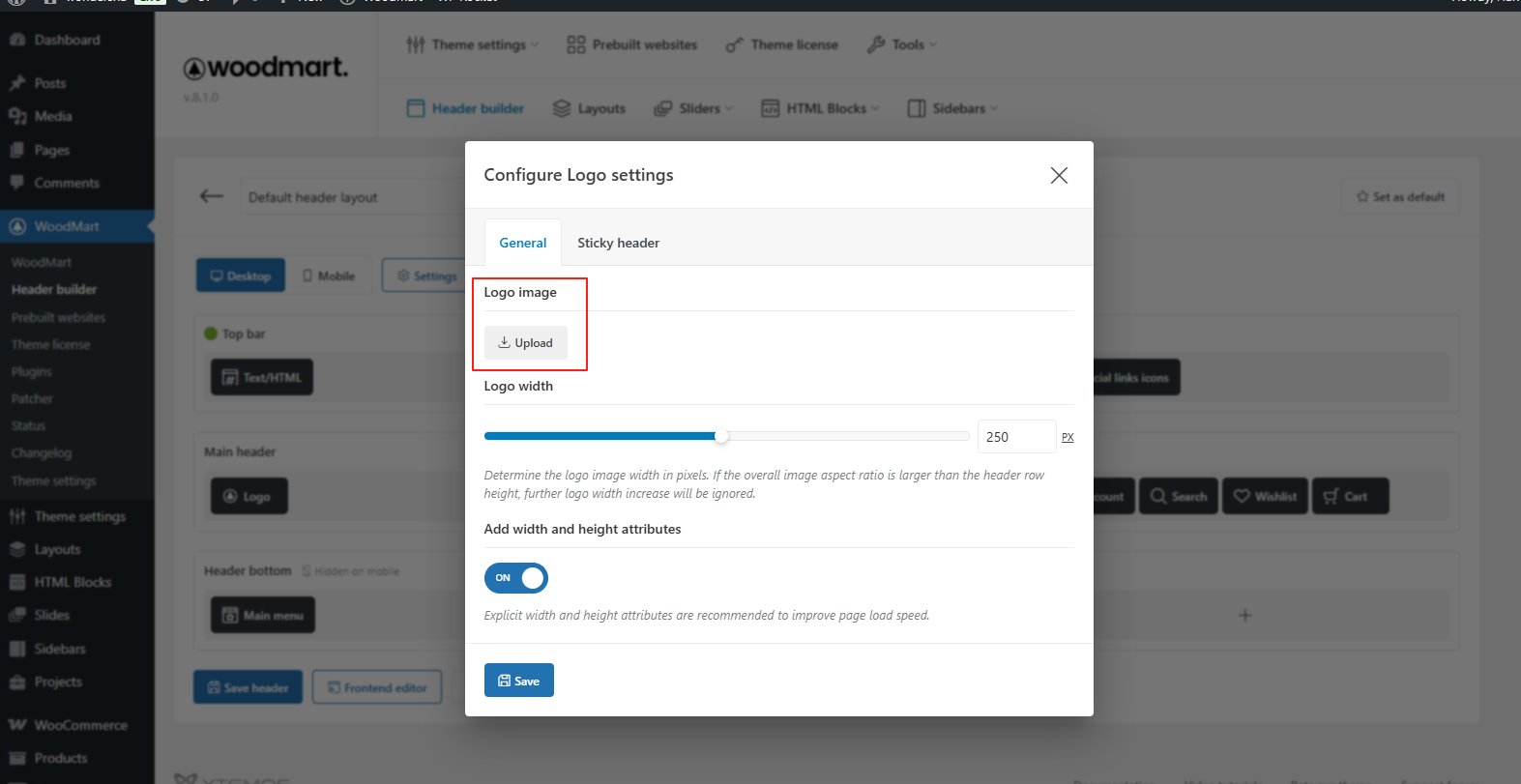
Task: Toggle the Top bar green visibility dot
Action: click(211, 334)
